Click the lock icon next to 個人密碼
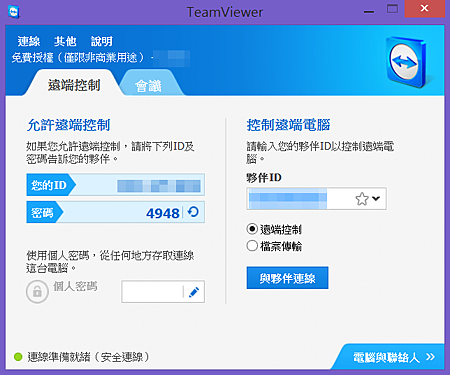Viewport: 450px width, 375px height. click(x=37, y=292)
